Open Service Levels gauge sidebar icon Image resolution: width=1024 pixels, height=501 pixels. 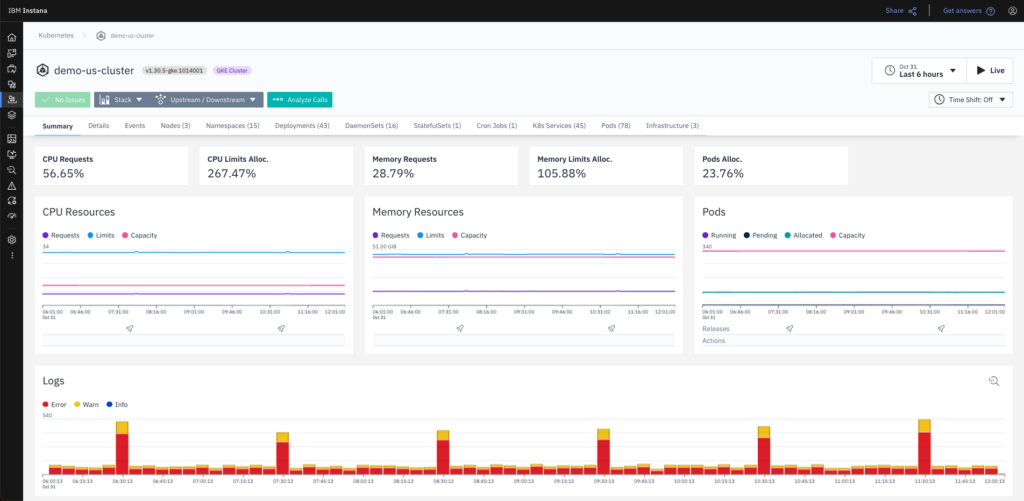tap(11, 216)
